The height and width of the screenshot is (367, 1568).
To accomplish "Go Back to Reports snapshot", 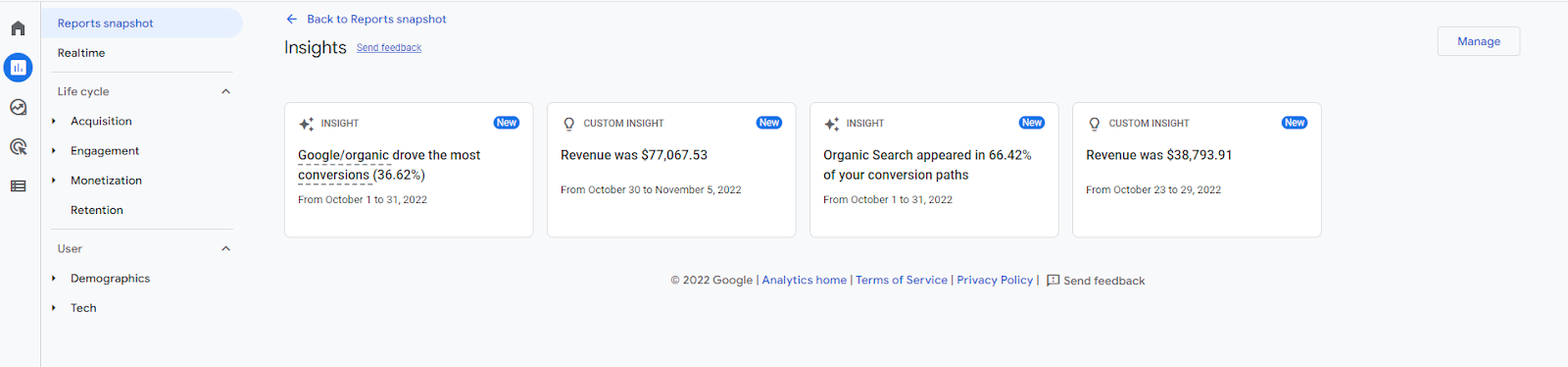I will click(376, 19).
